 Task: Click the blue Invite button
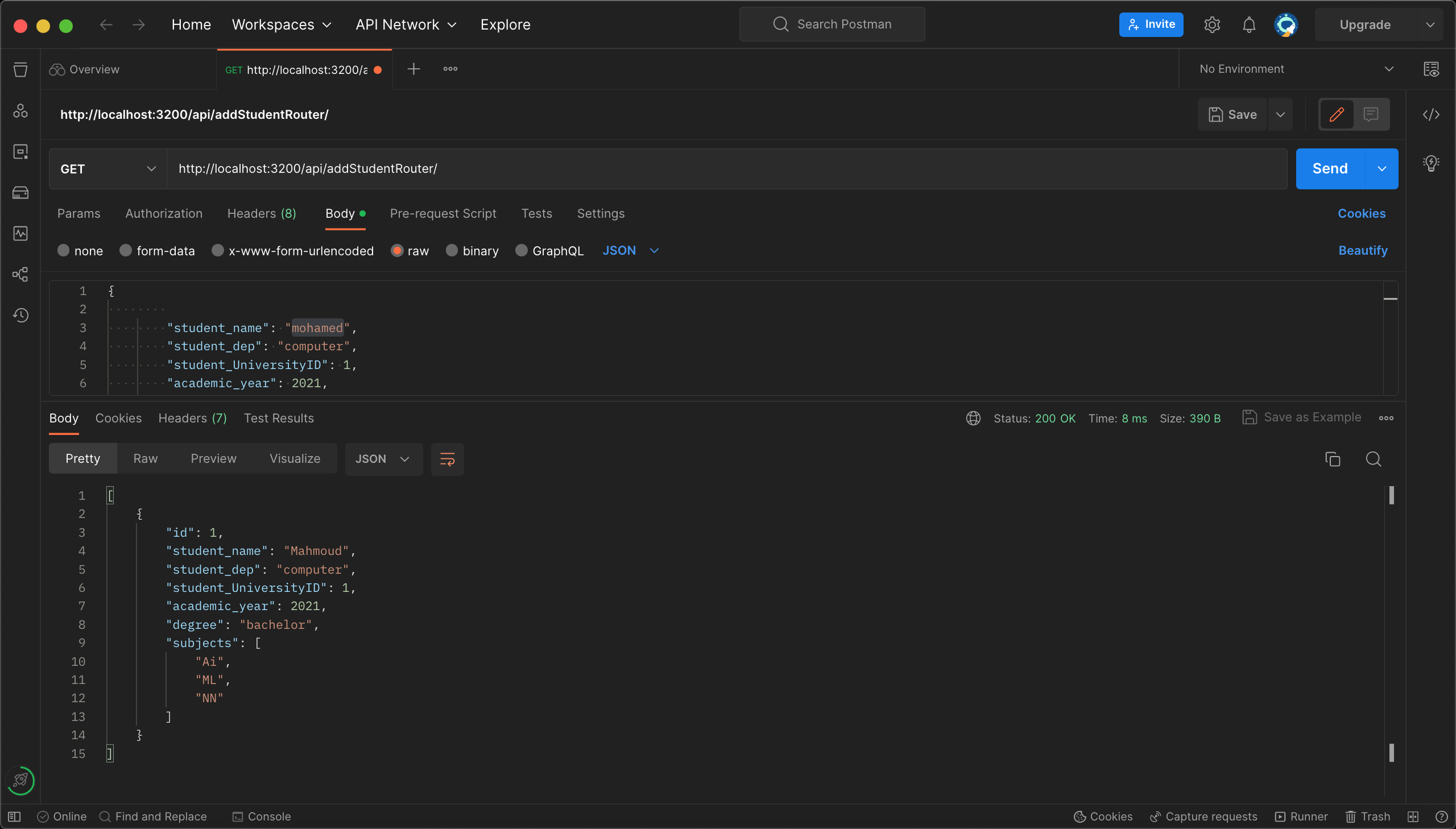click(x=1151, y=24)
